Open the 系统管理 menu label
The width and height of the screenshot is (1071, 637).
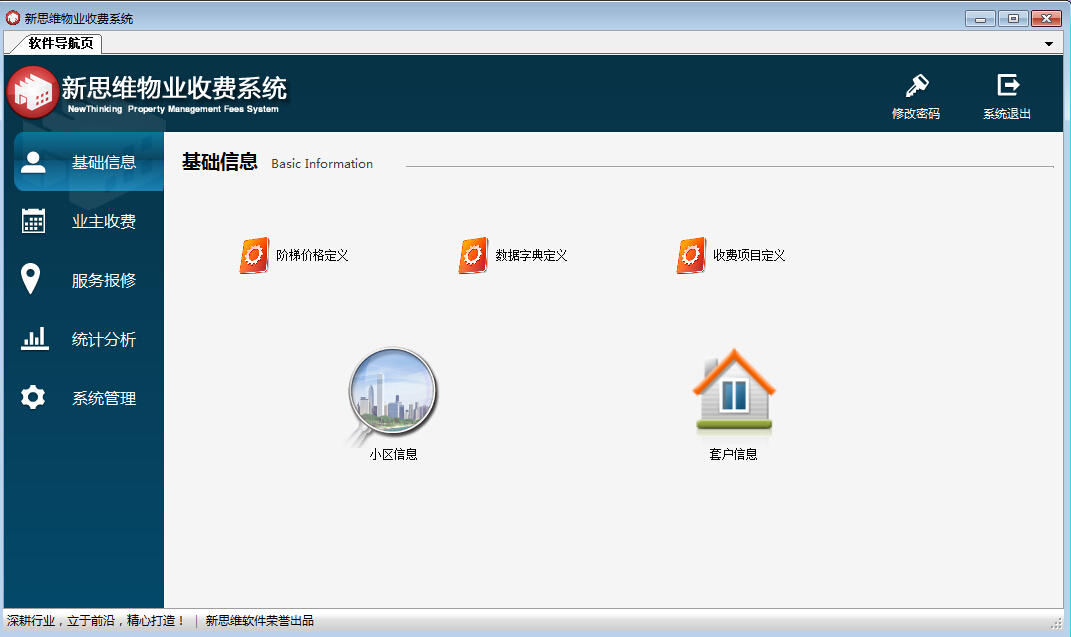[x=104, y=398]
